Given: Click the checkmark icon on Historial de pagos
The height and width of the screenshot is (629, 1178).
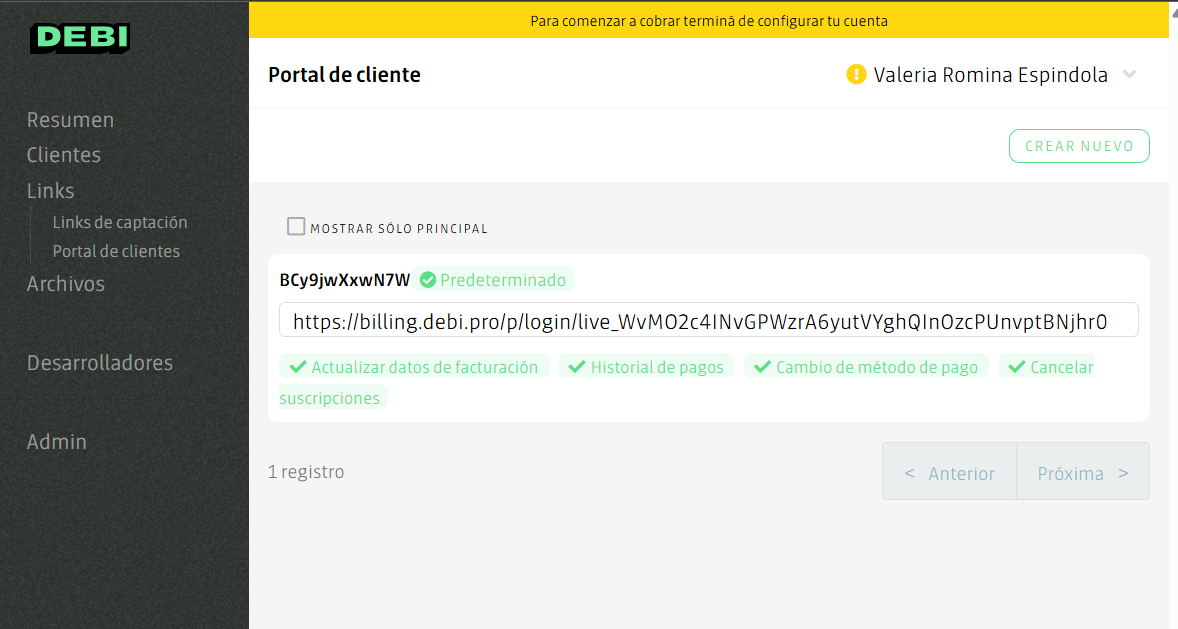Looking at the screenshot, I should [x=576, y=366].
